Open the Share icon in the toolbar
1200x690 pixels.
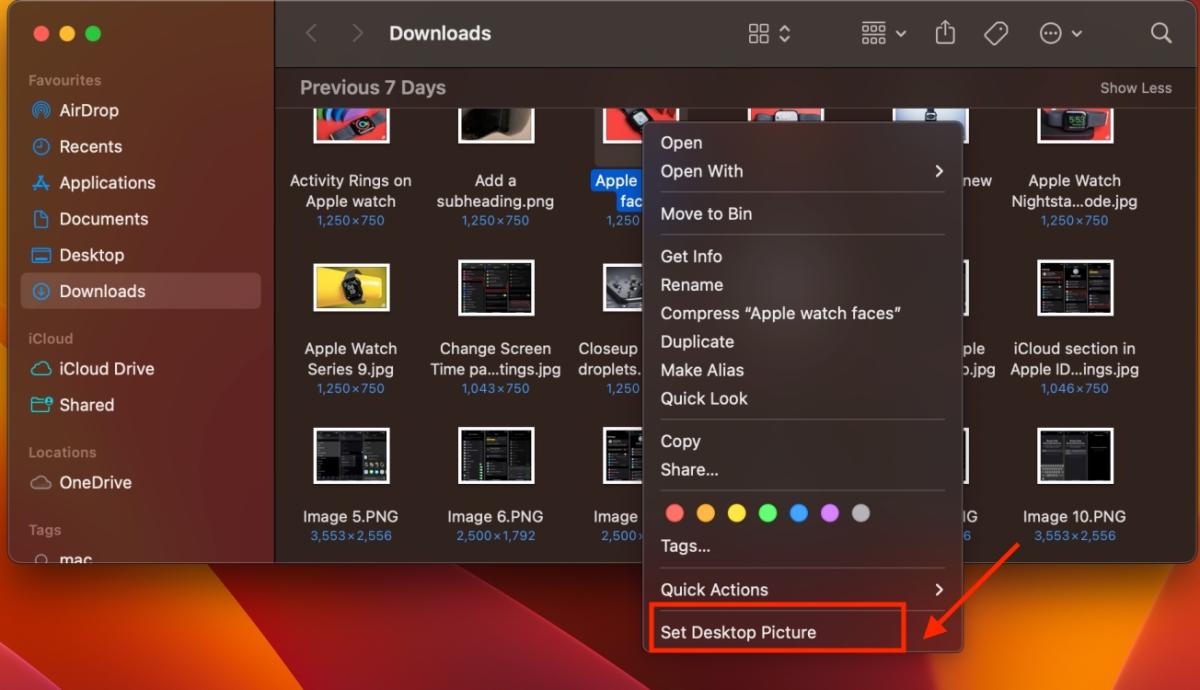pos(944,32)
